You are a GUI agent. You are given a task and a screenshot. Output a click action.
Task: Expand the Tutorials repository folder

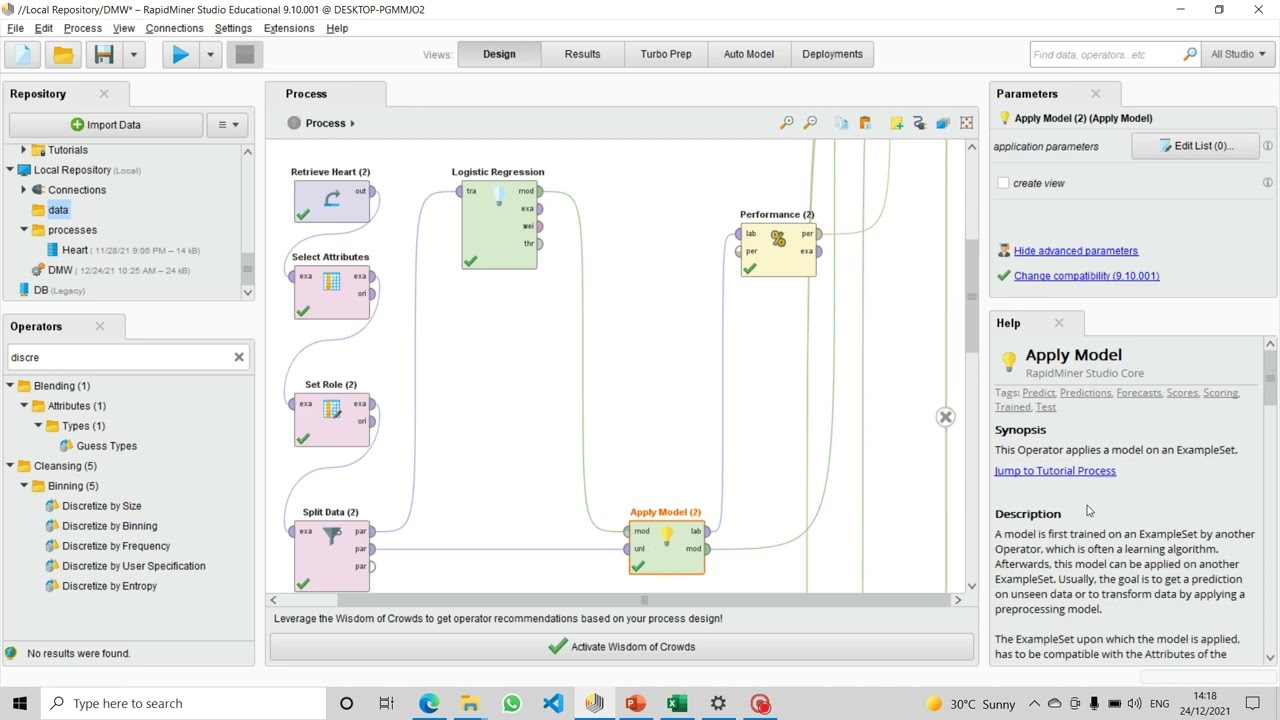click(23, 150)
